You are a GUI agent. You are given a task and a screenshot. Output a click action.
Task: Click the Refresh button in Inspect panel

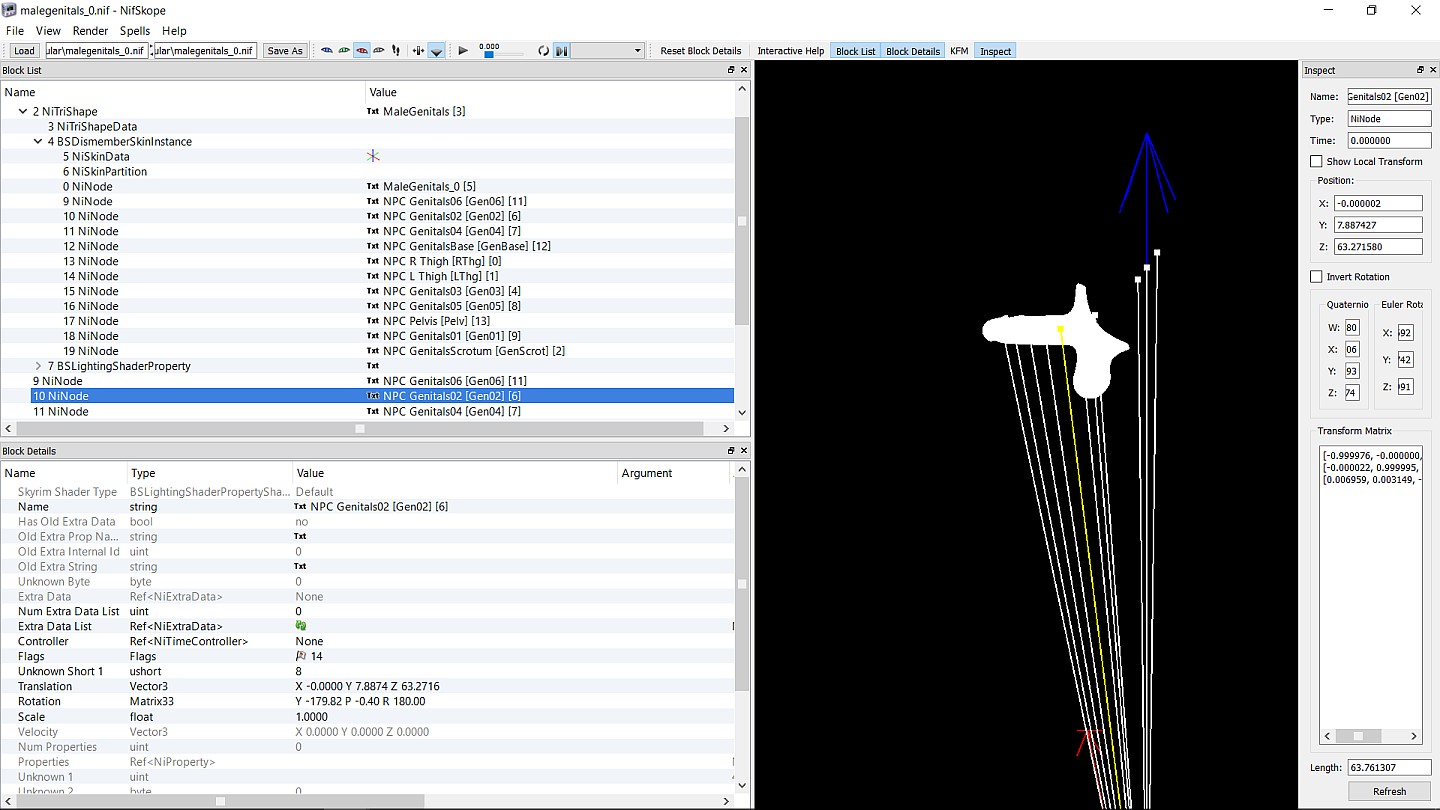pyautogui.click(x=1389, y=791)
